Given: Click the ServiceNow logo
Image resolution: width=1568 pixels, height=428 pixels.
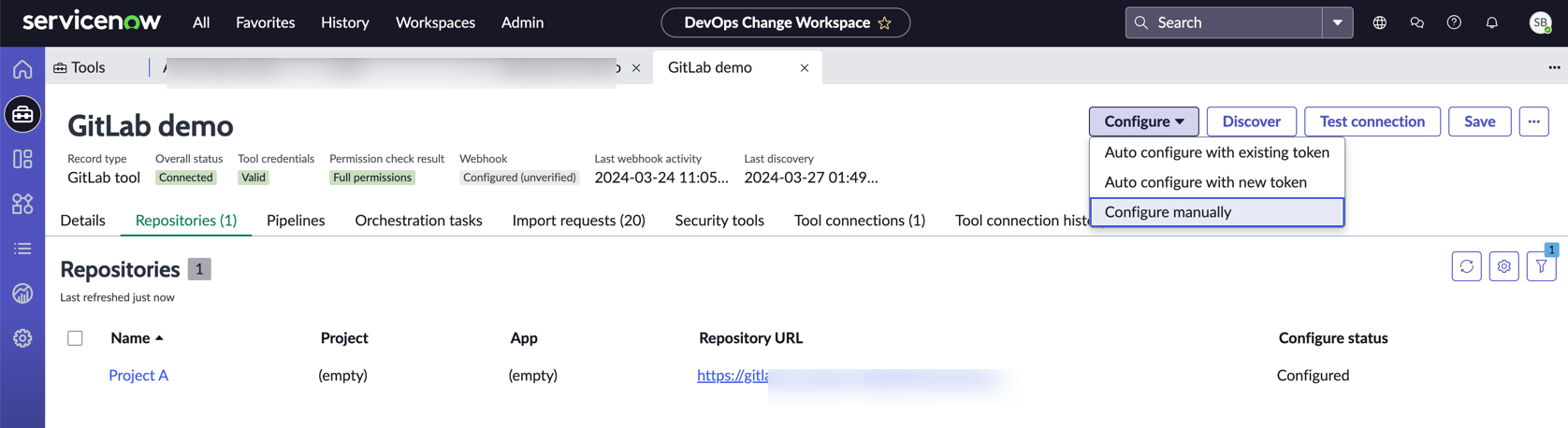Looking at the screenshot, I should [92, 21].
